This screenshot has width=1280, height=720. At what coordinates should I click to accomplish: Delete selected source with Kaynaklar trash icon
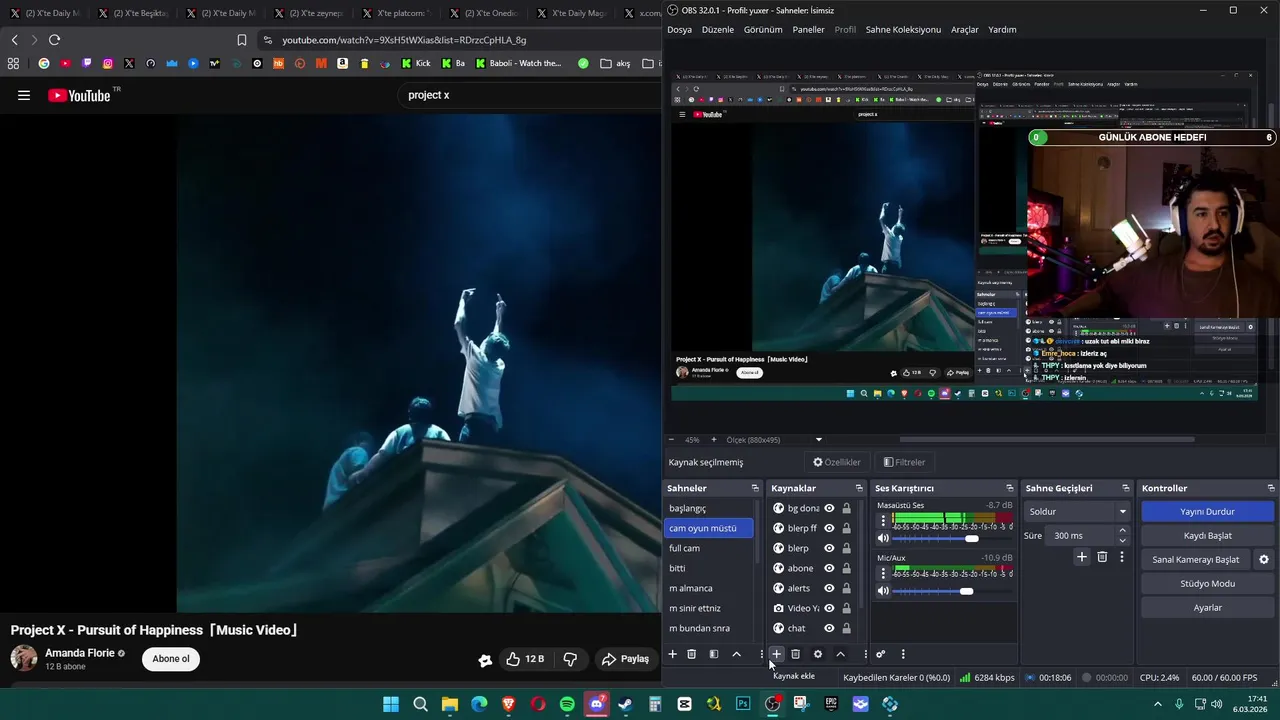[796, 654]
